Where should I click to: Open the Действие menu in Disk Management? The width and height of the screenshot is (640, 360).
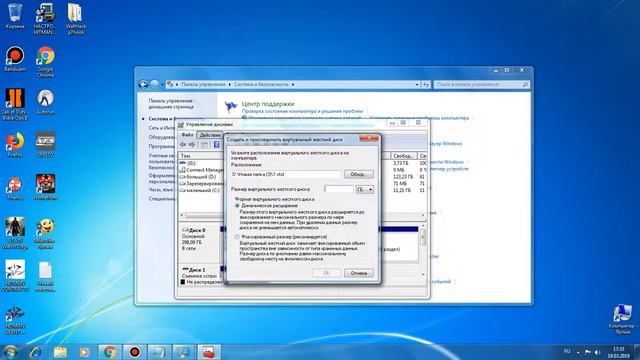pos(210,135)
